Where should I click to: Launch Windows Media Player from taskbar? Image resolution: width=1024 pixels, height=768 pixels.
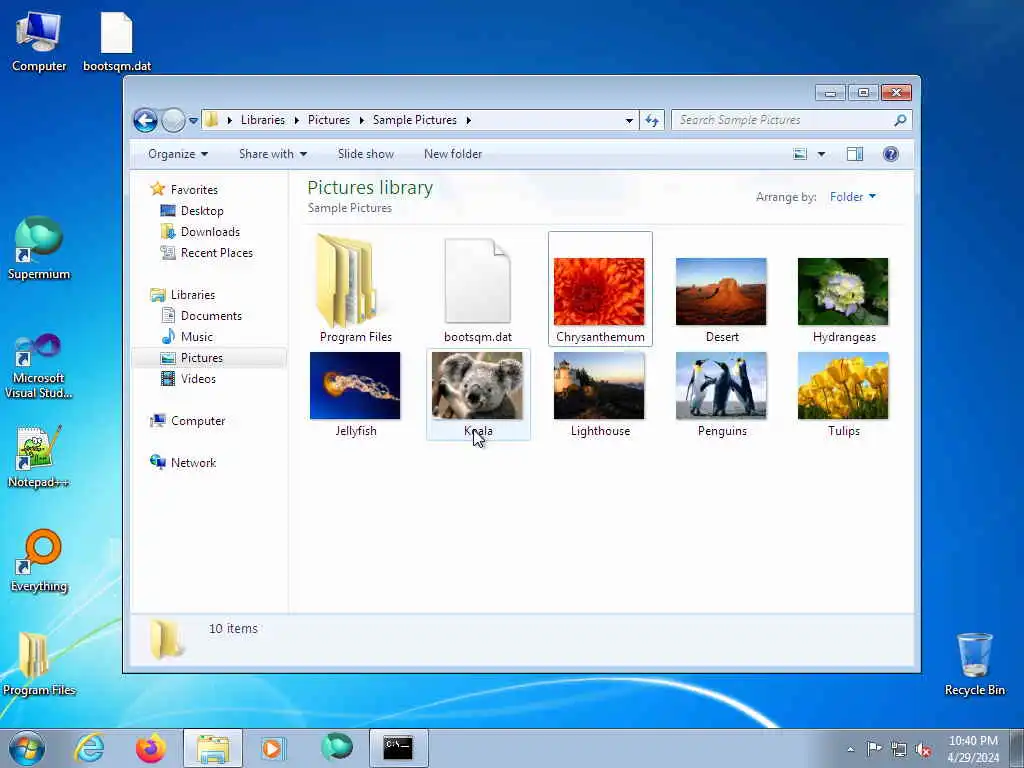click(x=272, y=748)
